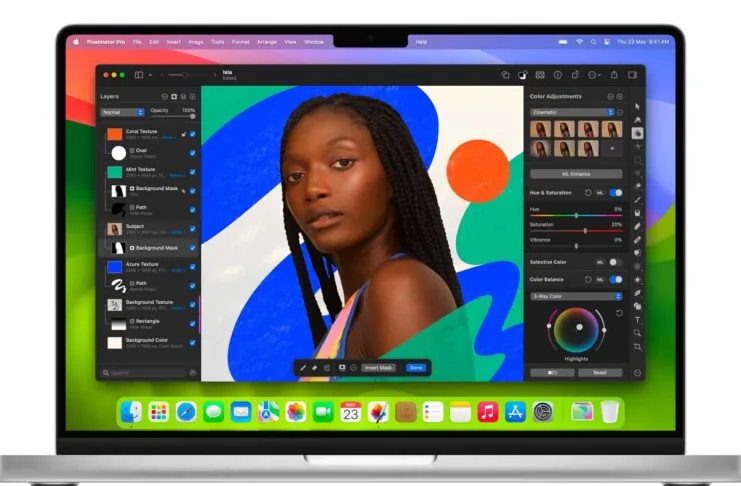The height and width of the screenshot is (486, 741).
Task: Open File menu
Action: pos(137,42)
